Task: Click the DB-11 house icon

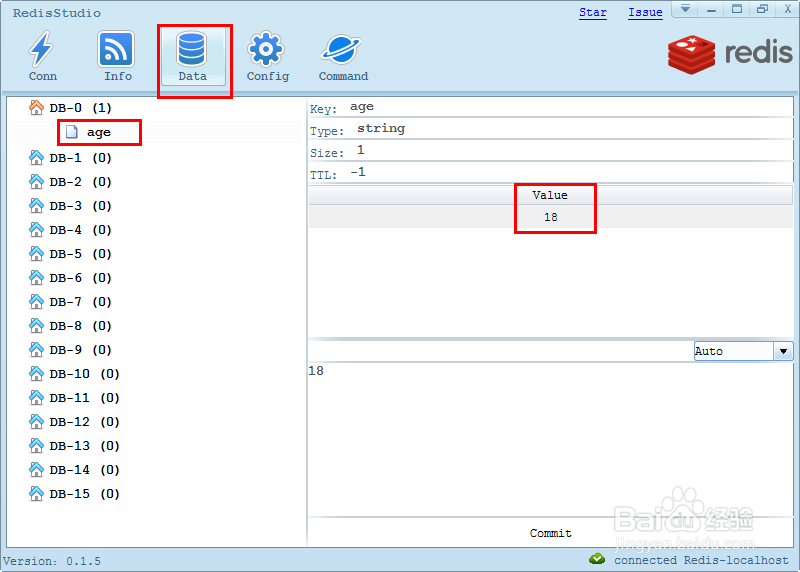Action: [x=36, y=397]
